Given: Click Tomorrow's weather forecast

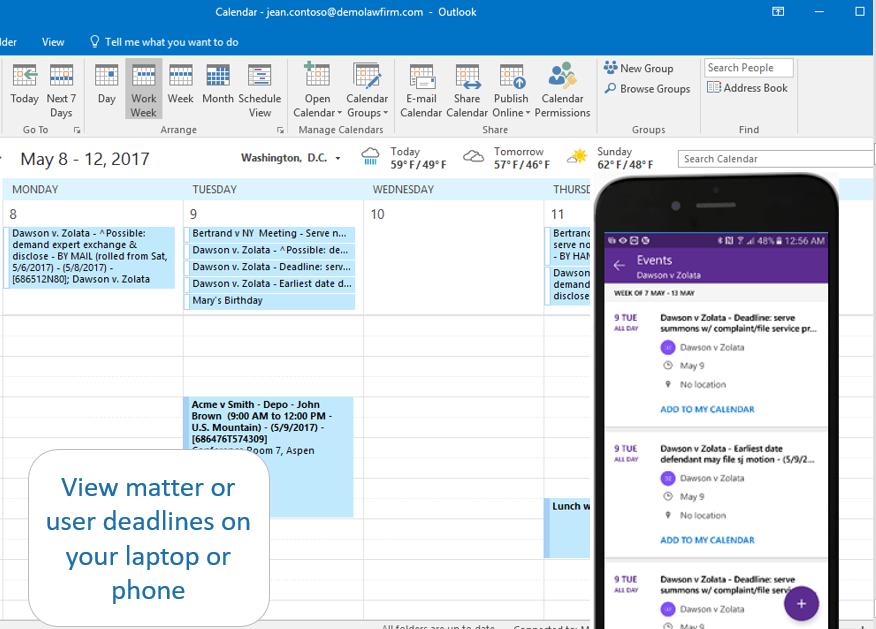Looking at the screenshot, I should click(x=506, y=158).
